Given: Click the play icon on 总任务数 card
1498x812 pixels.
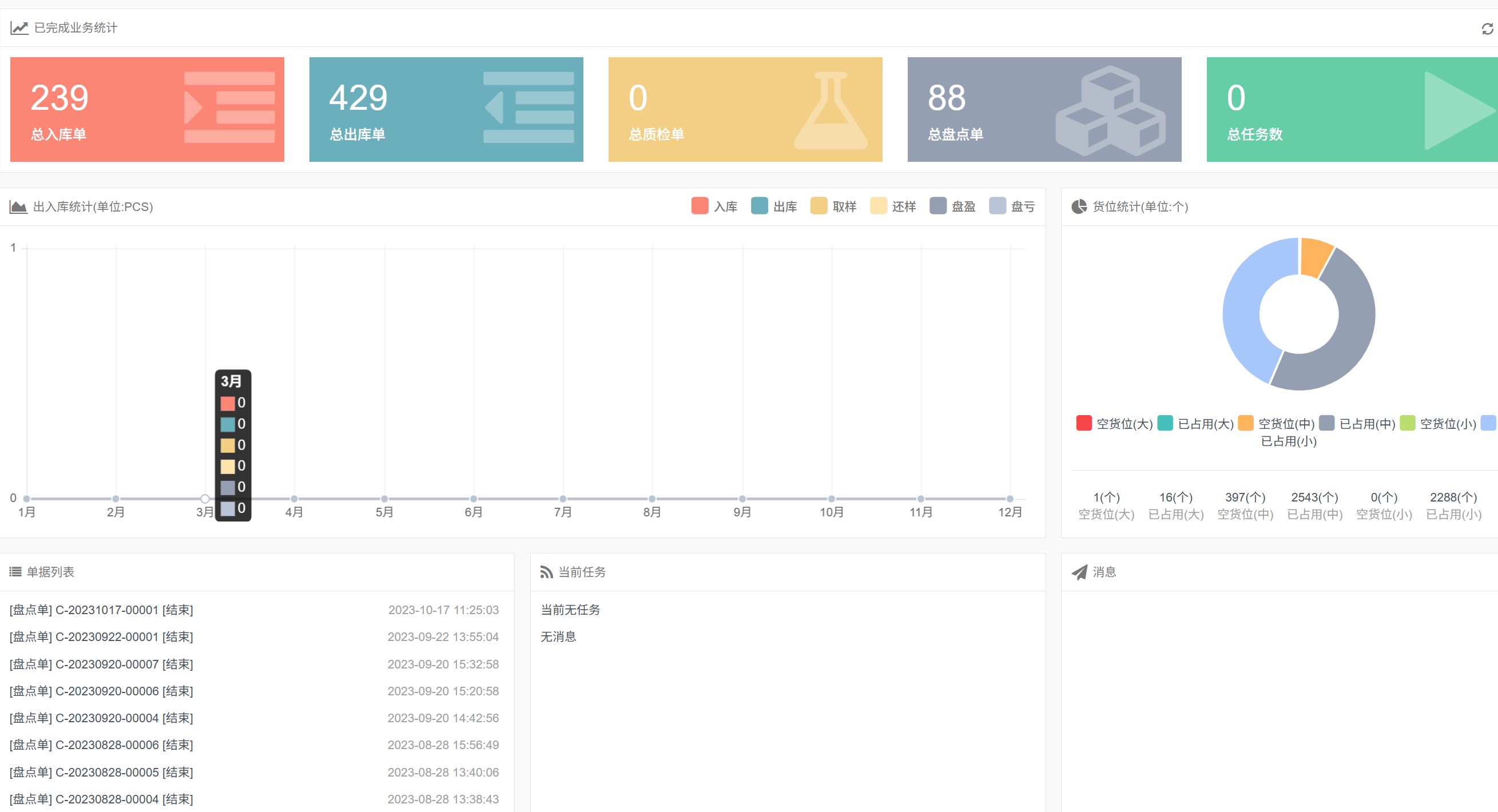Looking at the screenshot, I should [x=1457, y=110].
